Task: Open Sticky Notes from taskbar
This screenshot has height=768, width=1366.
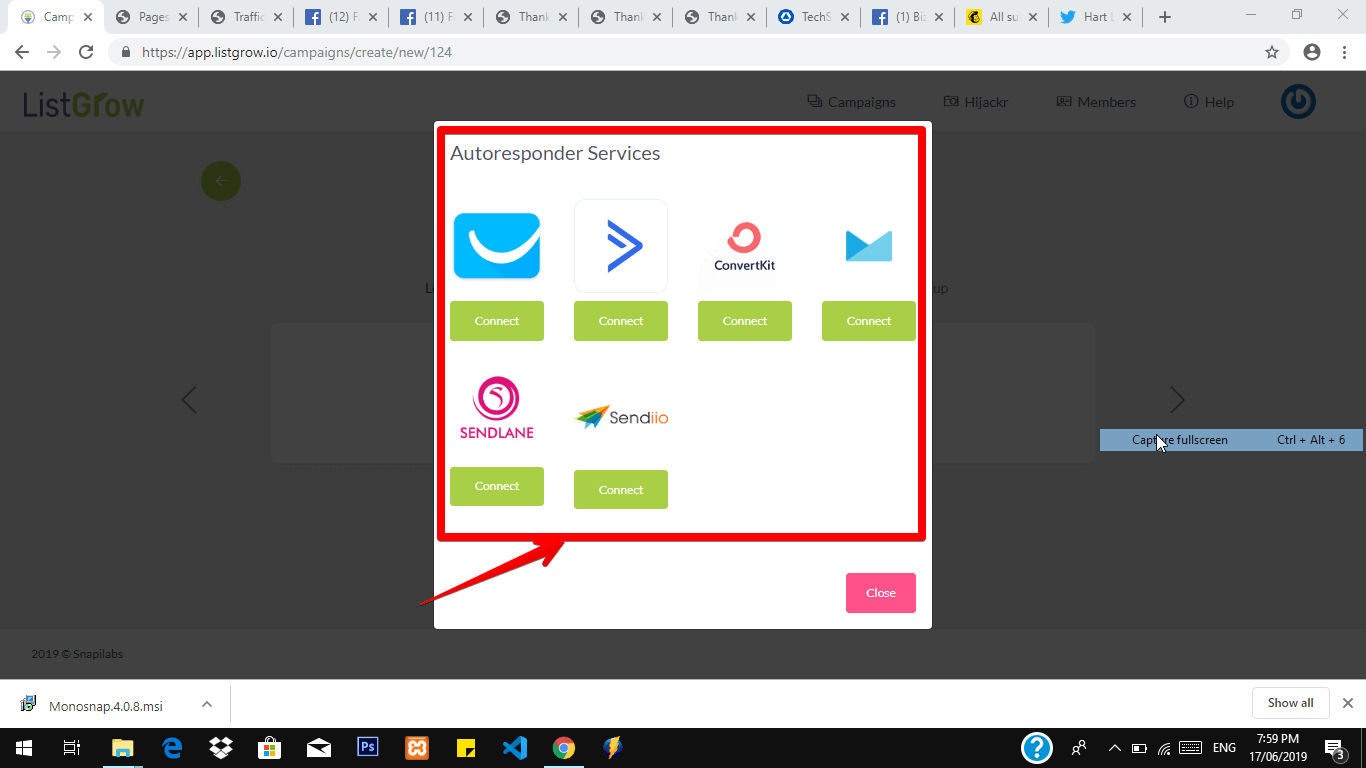Action: tap(466, 747)
